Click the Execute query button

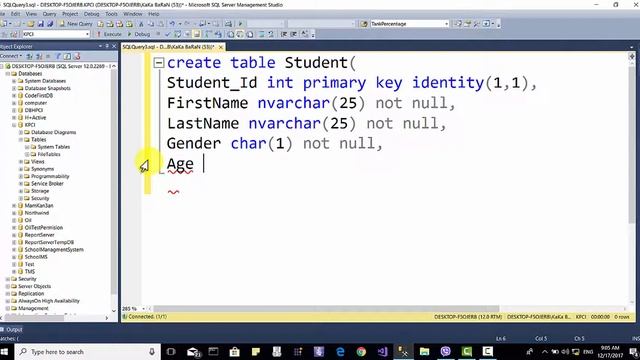point(108,34)
